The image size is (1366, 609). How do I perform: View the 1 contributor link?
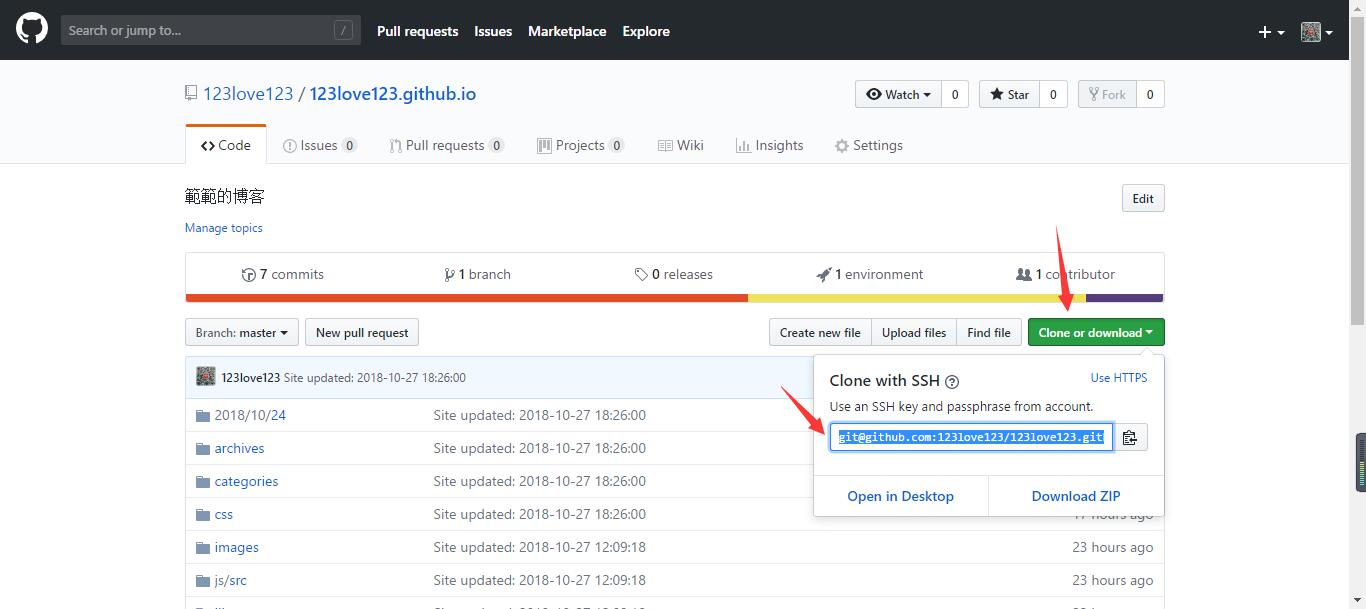pos(1065,274)
